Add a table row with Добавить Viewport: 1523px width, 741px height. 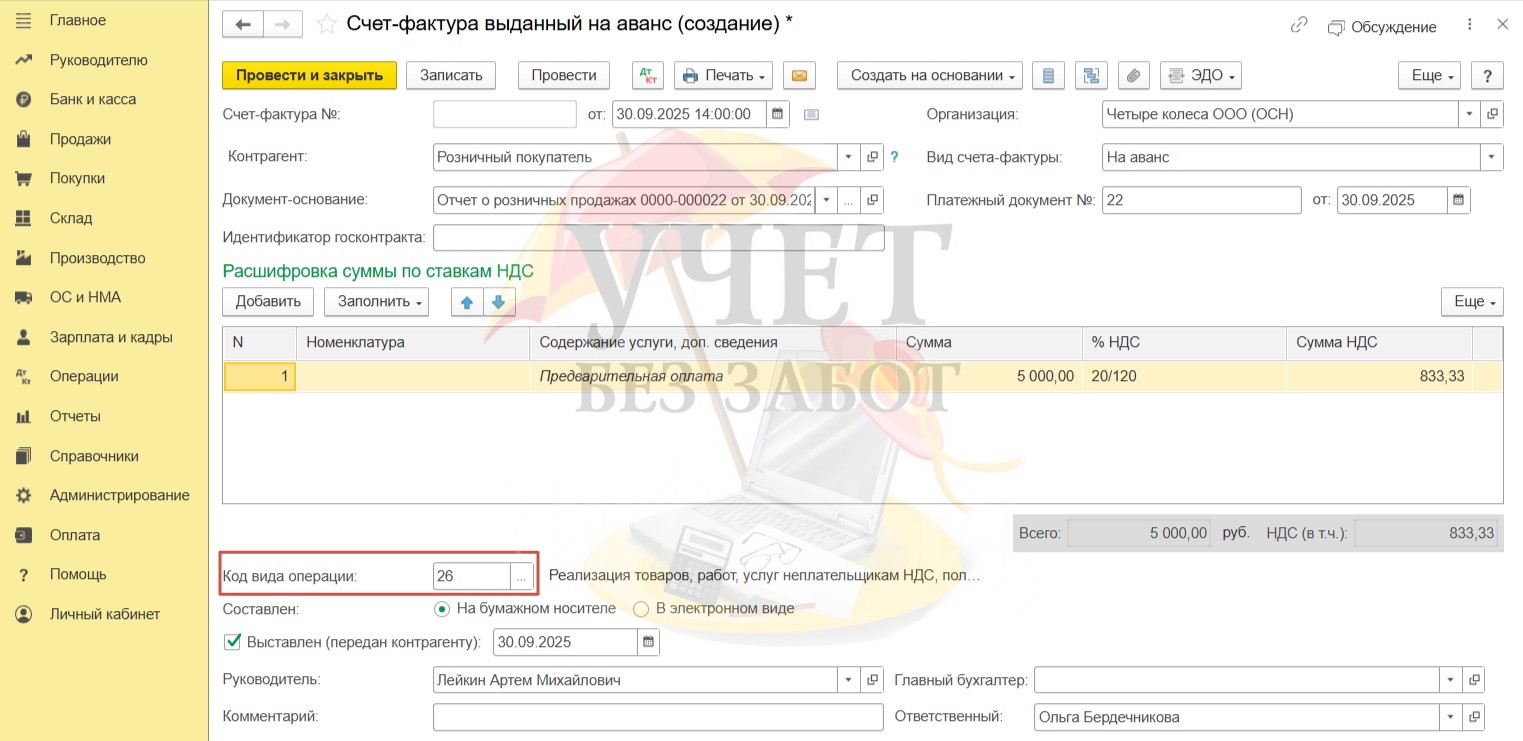pyautogui.click(x=268, y=302)
